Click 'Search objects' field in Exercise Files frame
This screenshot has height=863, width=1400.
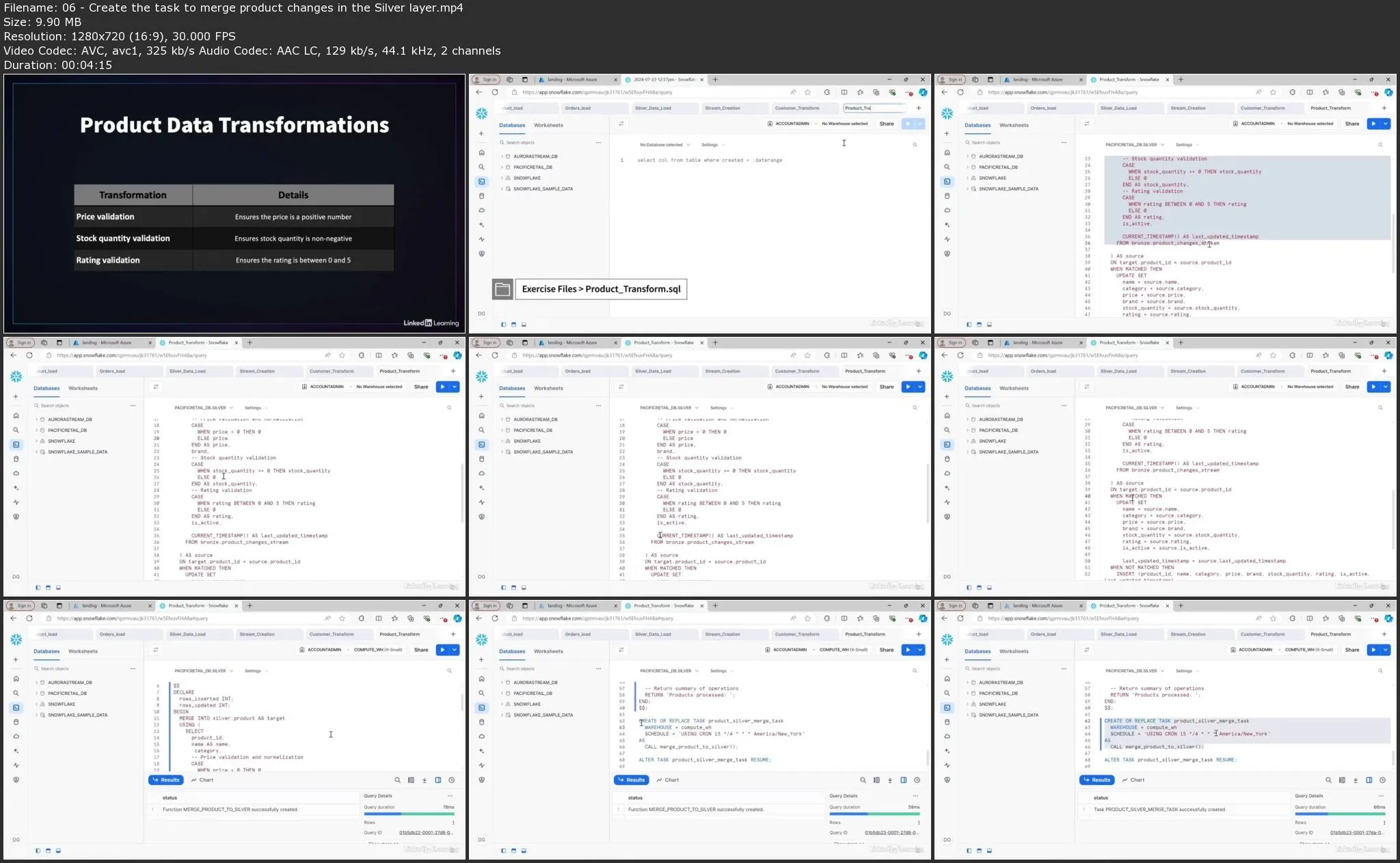(x=546, y=143)
